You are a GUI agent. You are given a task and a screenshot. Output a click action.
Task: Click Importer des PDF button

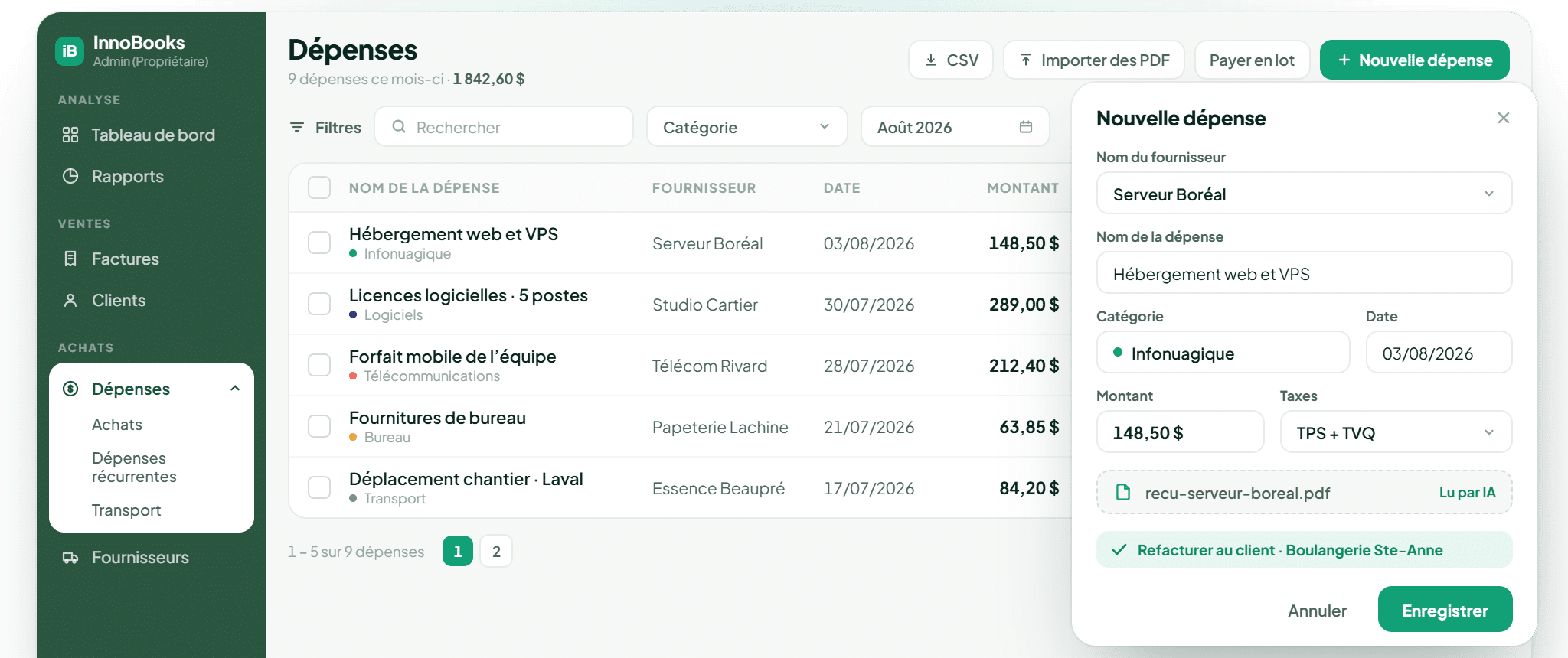pyautogui.click(x=1094, y=60)
